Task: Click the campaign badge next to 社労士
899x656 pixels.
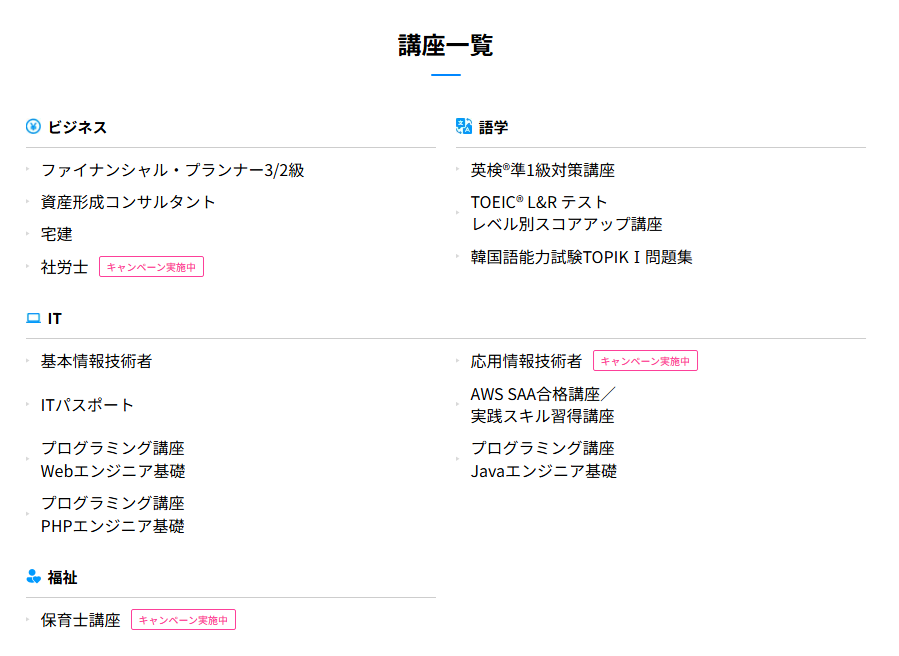Action: click(151, 267)
